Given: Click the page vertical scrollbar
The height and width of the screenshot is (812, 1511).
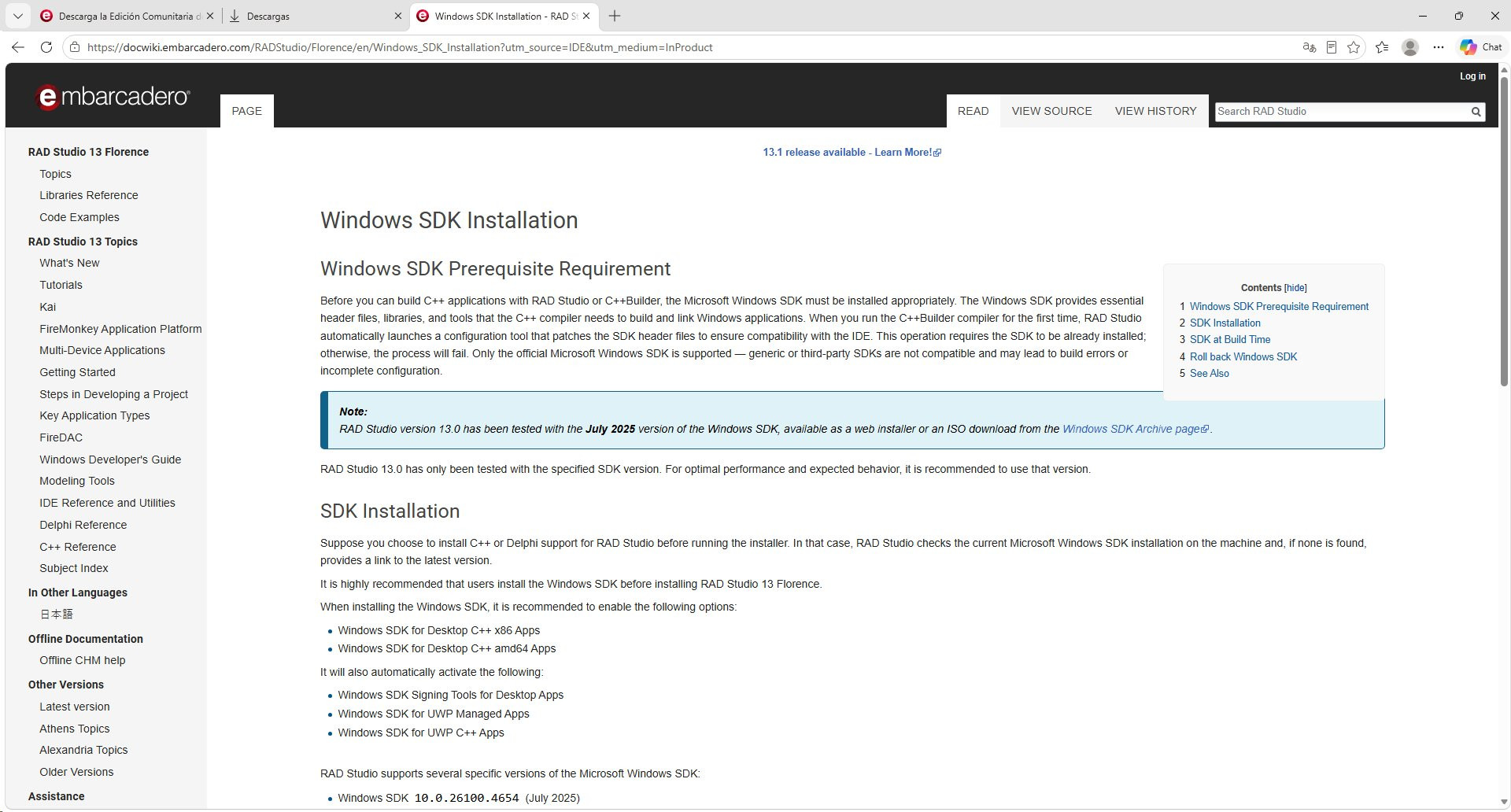Looking at the screenshot, I should click(x=1504, y=232).
